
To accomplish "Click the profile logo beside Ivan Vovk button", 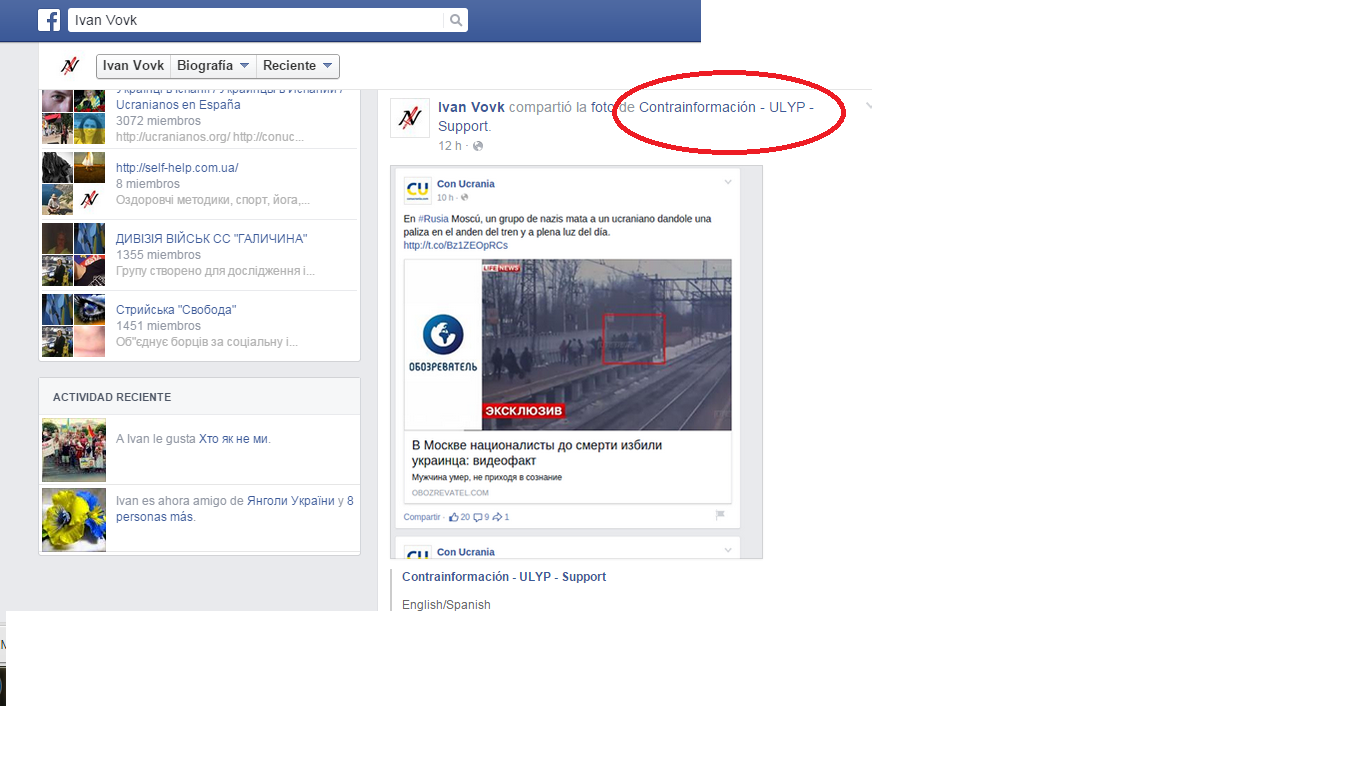I will pyautogui.click(x=69, y=66).
